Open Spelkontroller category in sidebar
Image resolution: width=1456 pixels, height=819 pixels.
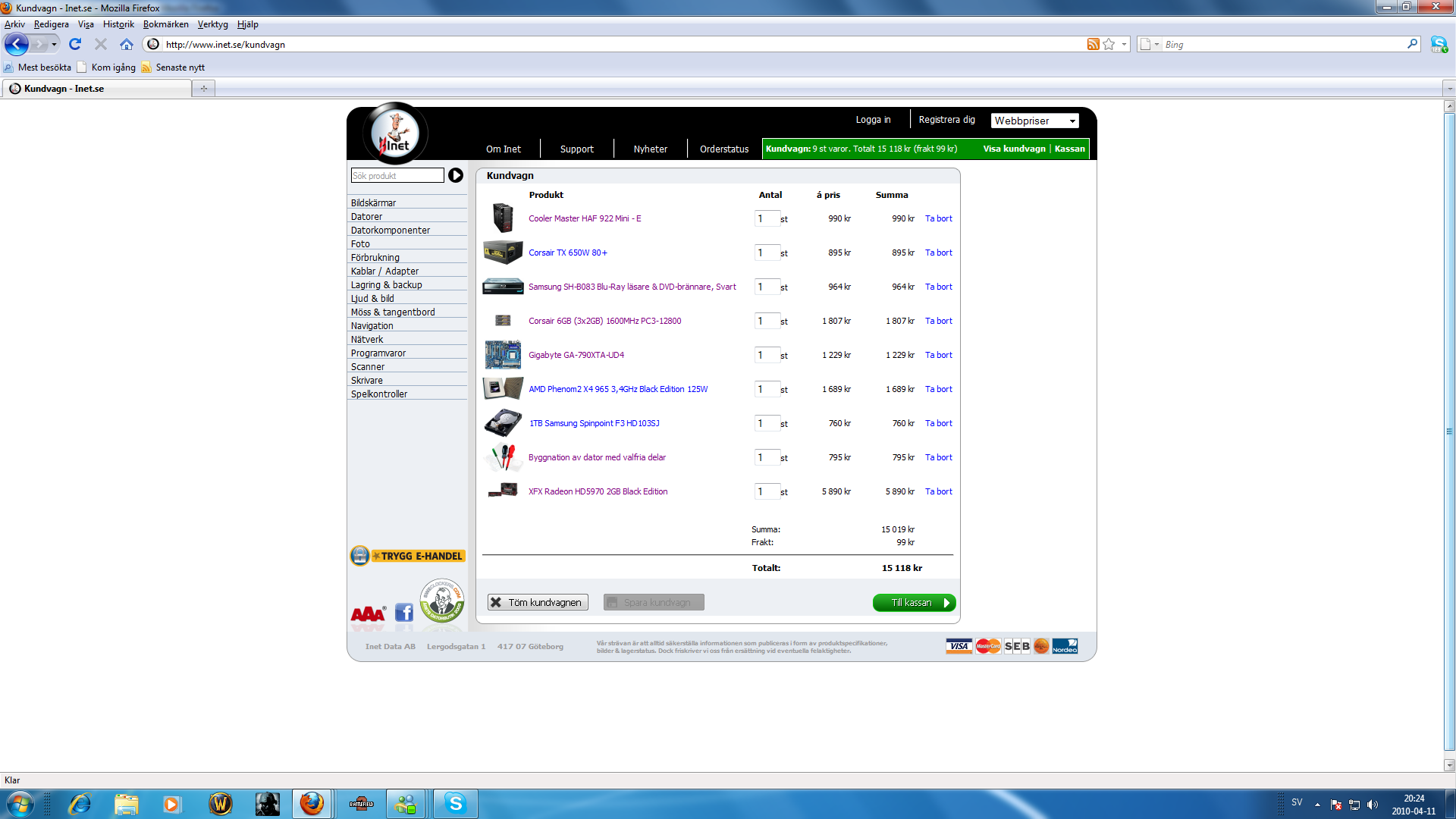378,394
